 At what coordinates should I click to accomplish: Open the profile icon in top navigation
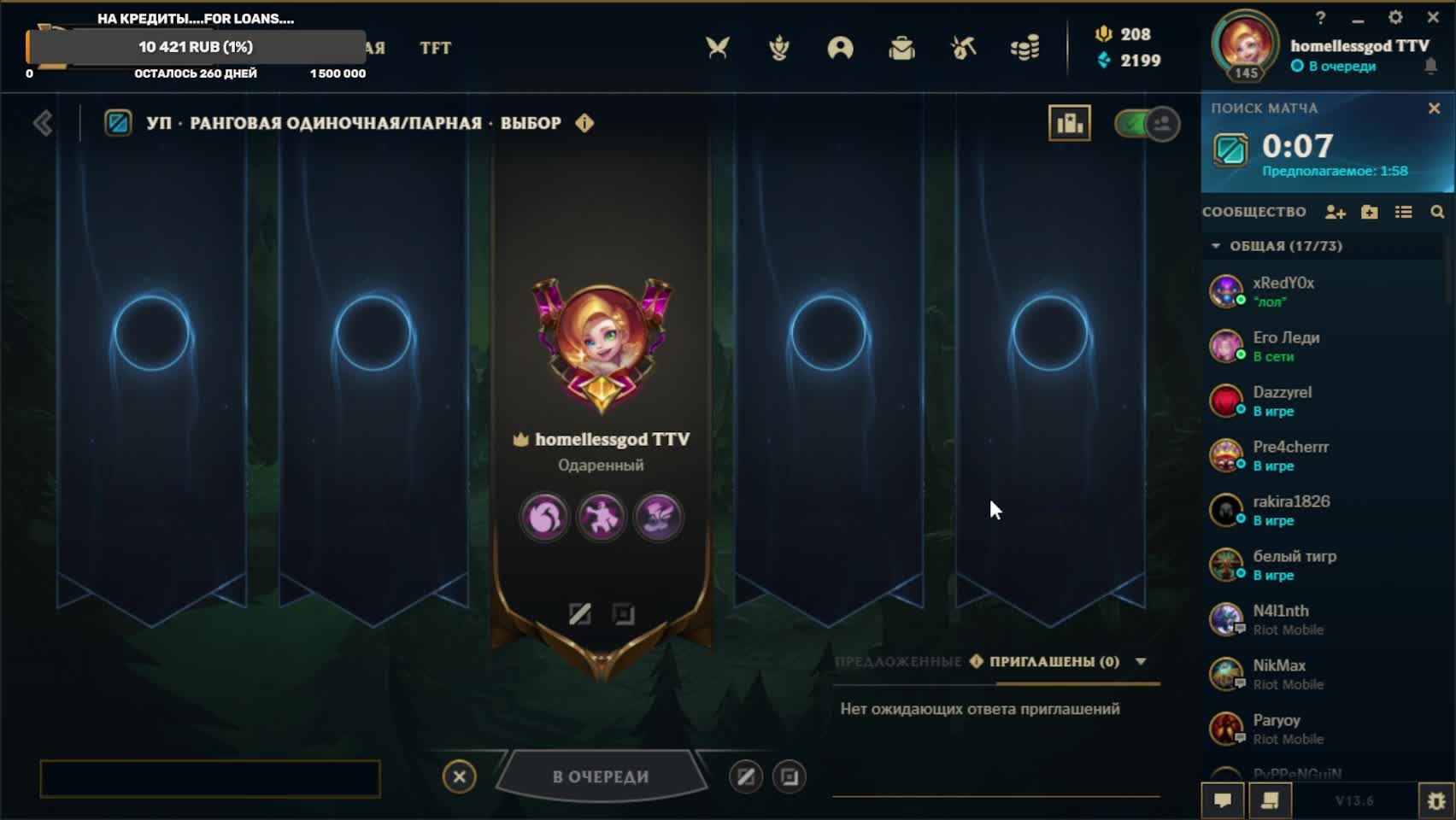(841, 48)
